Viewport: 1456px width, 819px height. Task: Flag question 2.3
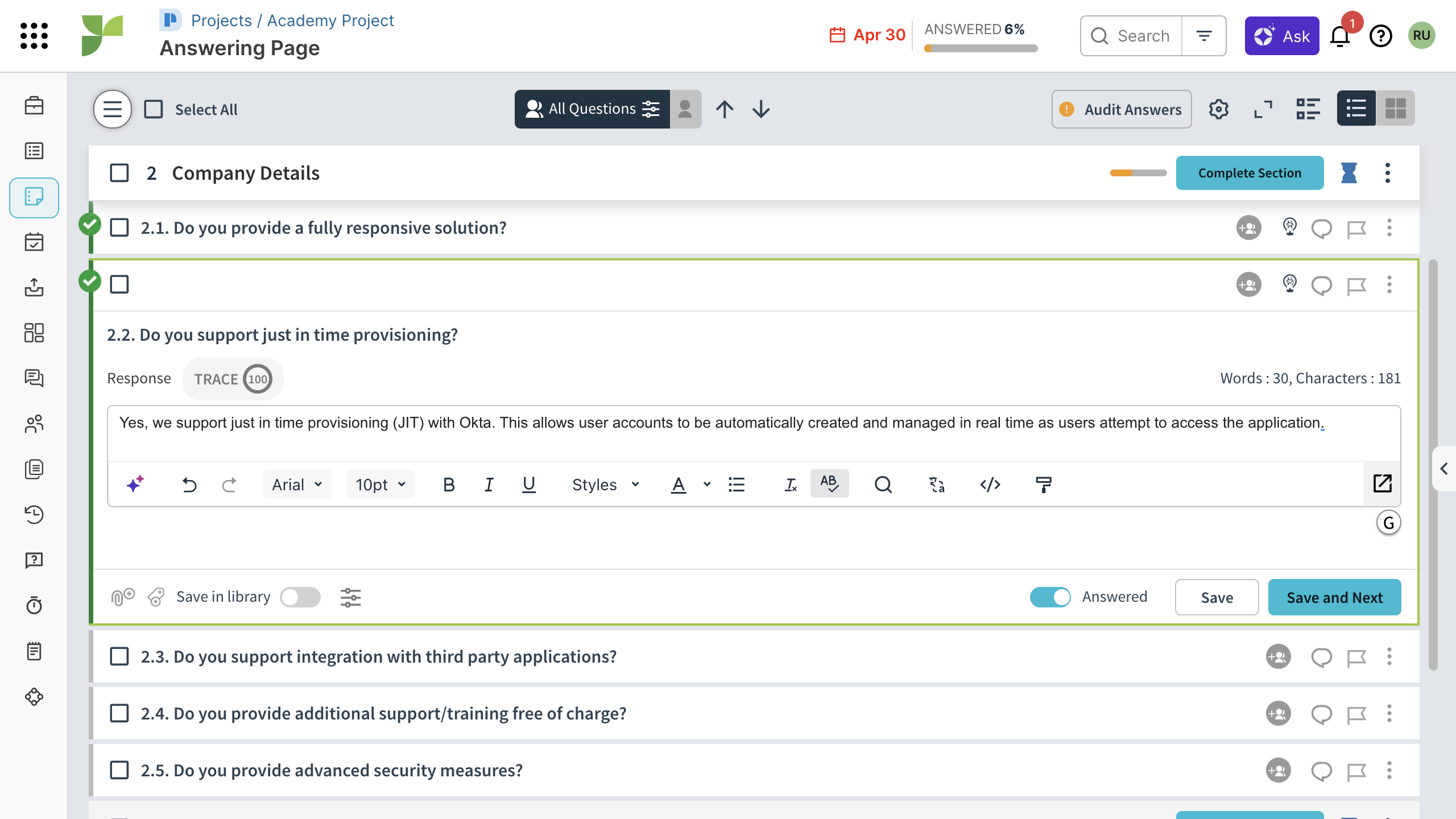tap(1356, 657)
